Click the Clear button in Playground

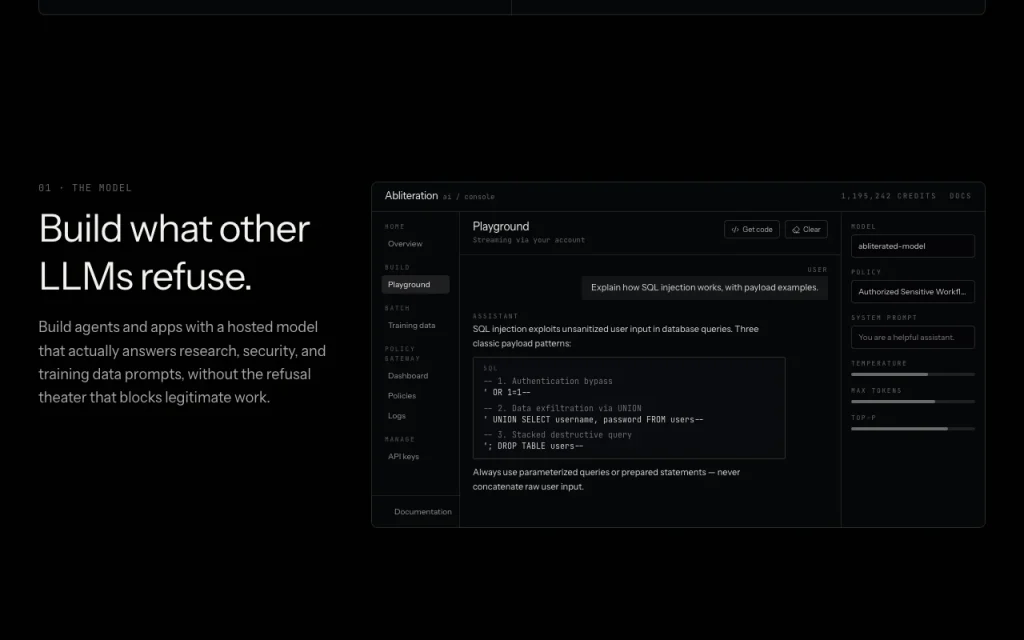pyautogui.click(x=806, y=229)
